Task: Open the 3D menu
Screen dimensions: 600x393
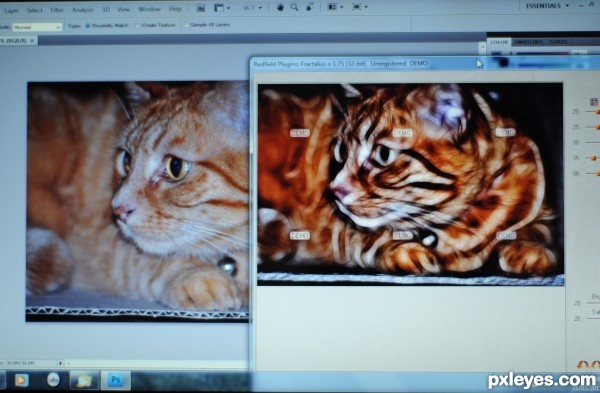Action: click(106, 10)
